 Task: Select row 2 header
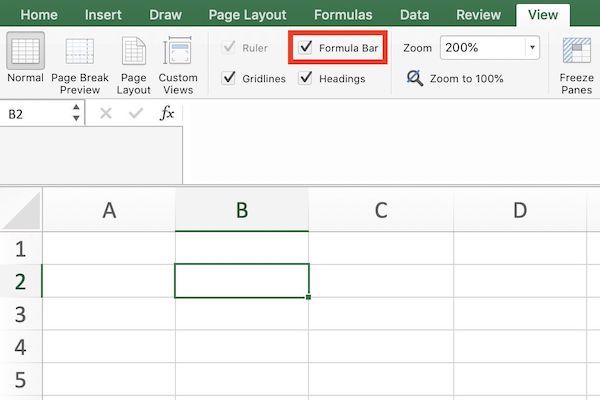[21, 281]
